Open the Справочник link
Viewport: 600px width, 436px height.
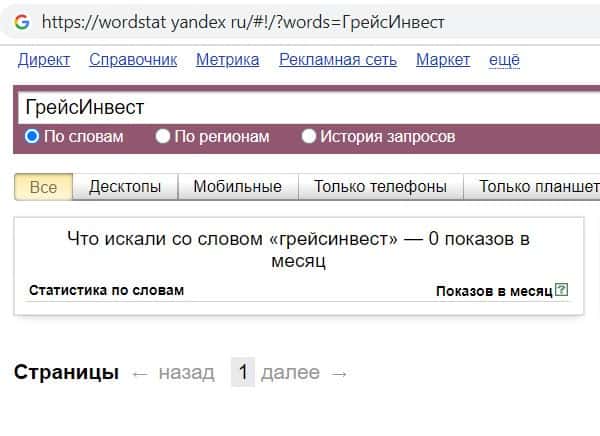tap(133, 60)
